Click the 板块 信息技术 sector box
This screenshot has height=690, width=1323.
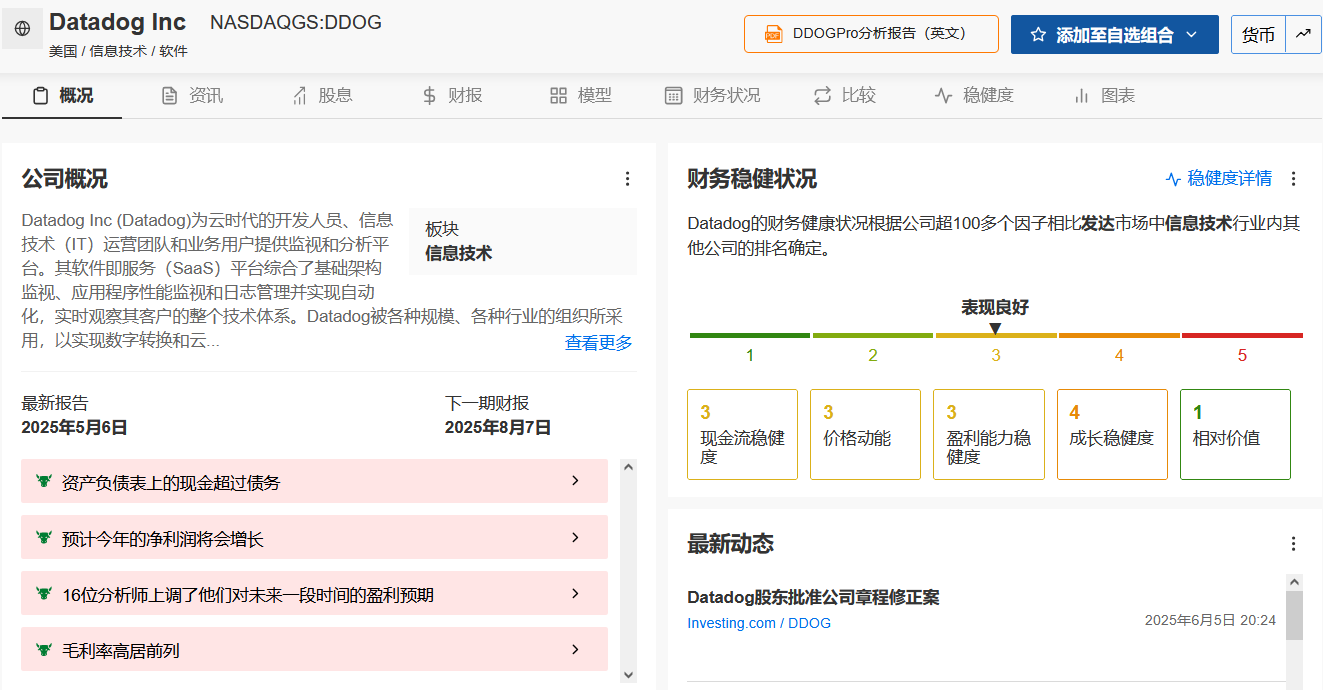pos(523,241)
